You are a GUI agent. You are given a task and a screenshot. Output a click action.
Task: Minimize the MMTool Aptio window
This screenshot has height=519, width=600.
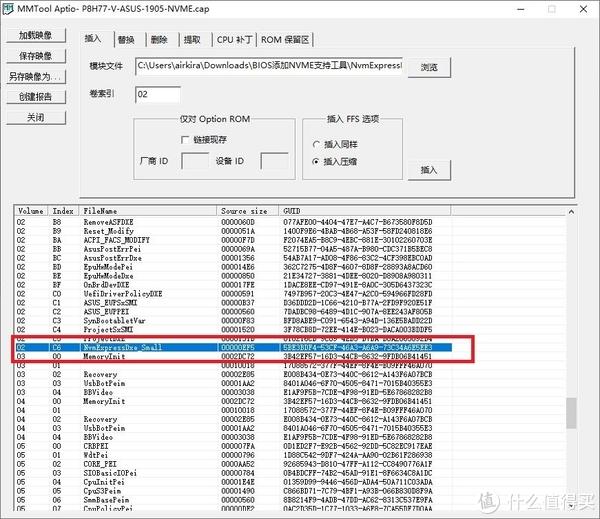[521, 9]
